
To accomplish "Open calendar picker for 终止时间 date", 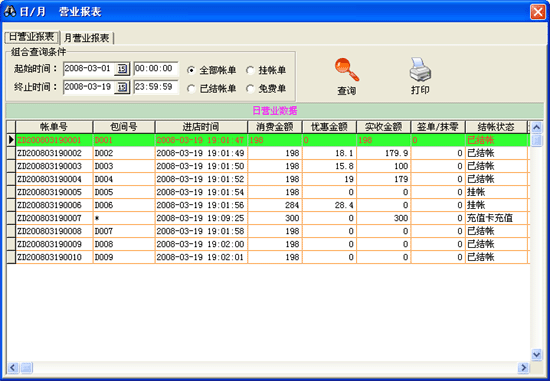I will click(122, 87).
